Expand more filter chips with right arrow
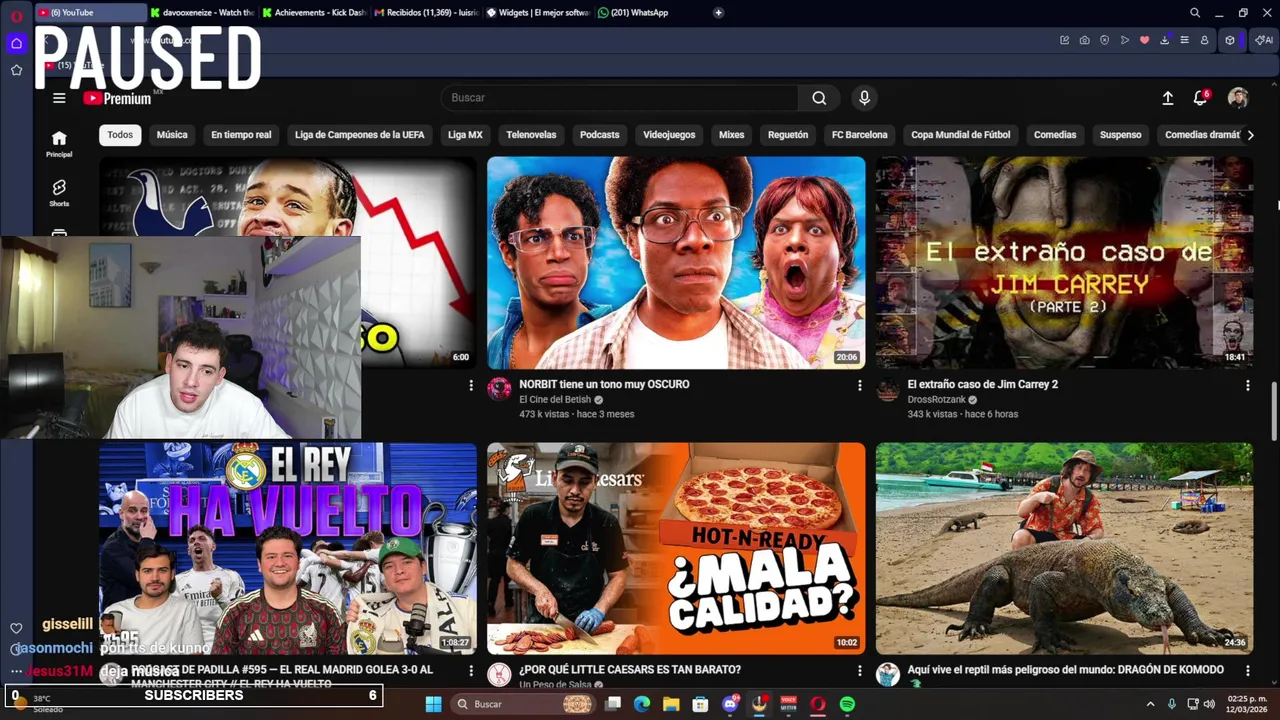The width and height of the screenshot is (1280, 720). coord(1249,135)
